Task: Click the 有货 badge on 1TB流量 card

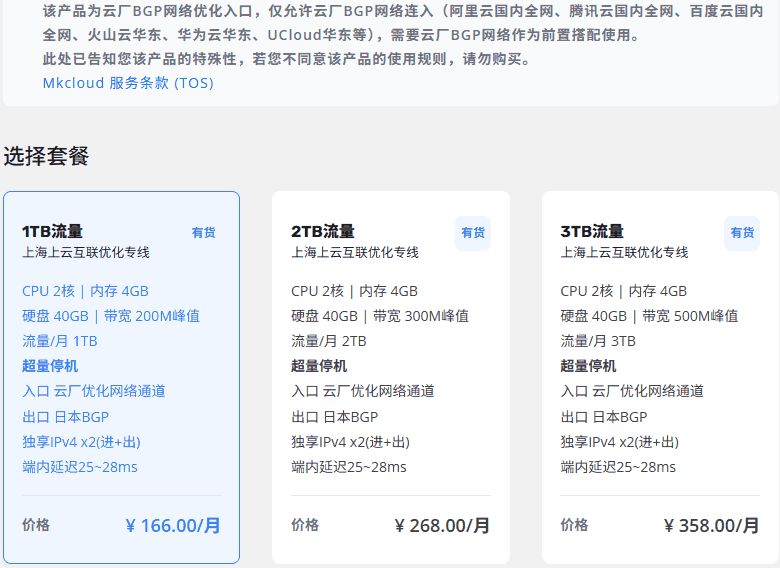Action: (203, 233)
